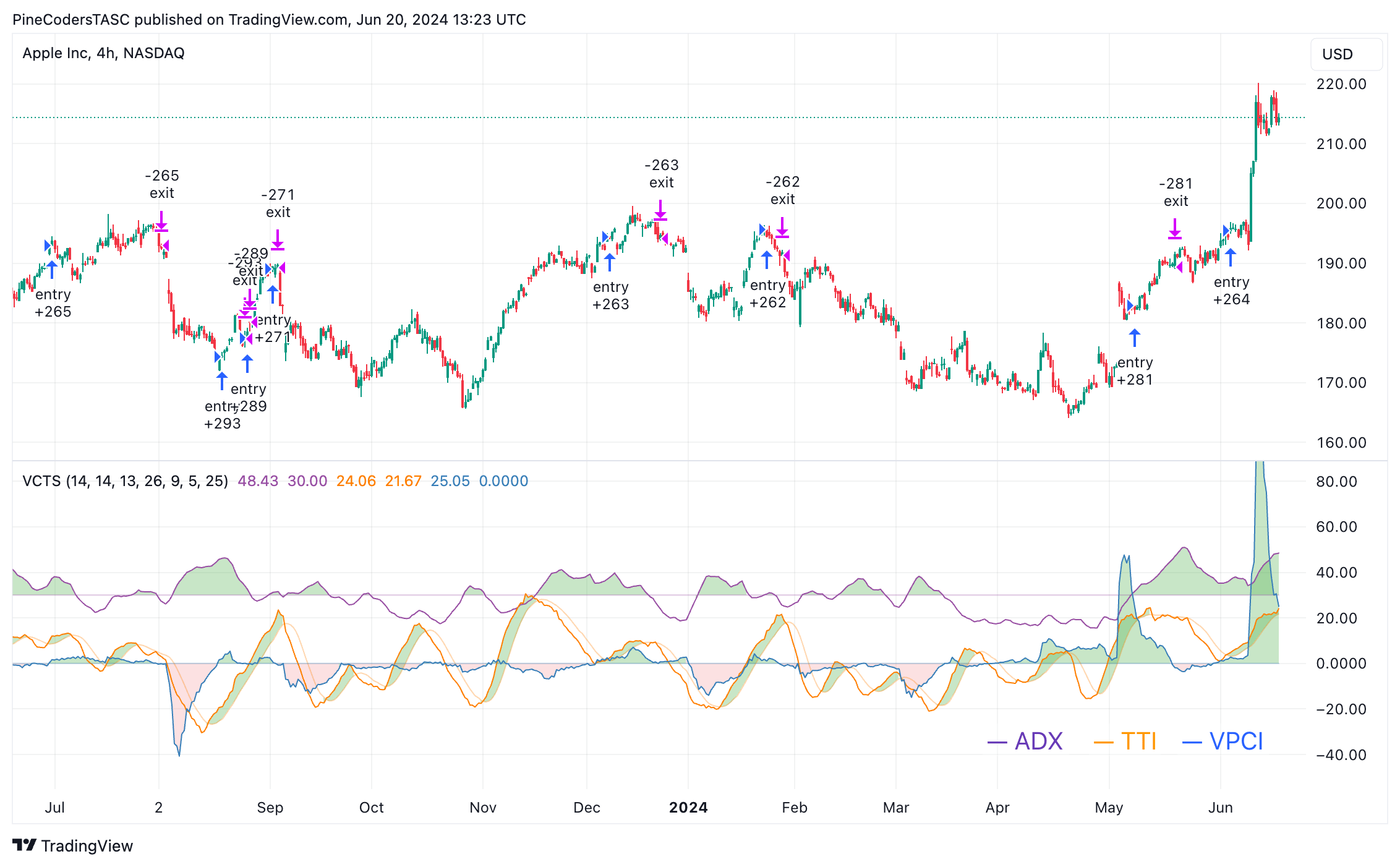
Task: Click the ADX legend label
Action: coord(1025,741)
